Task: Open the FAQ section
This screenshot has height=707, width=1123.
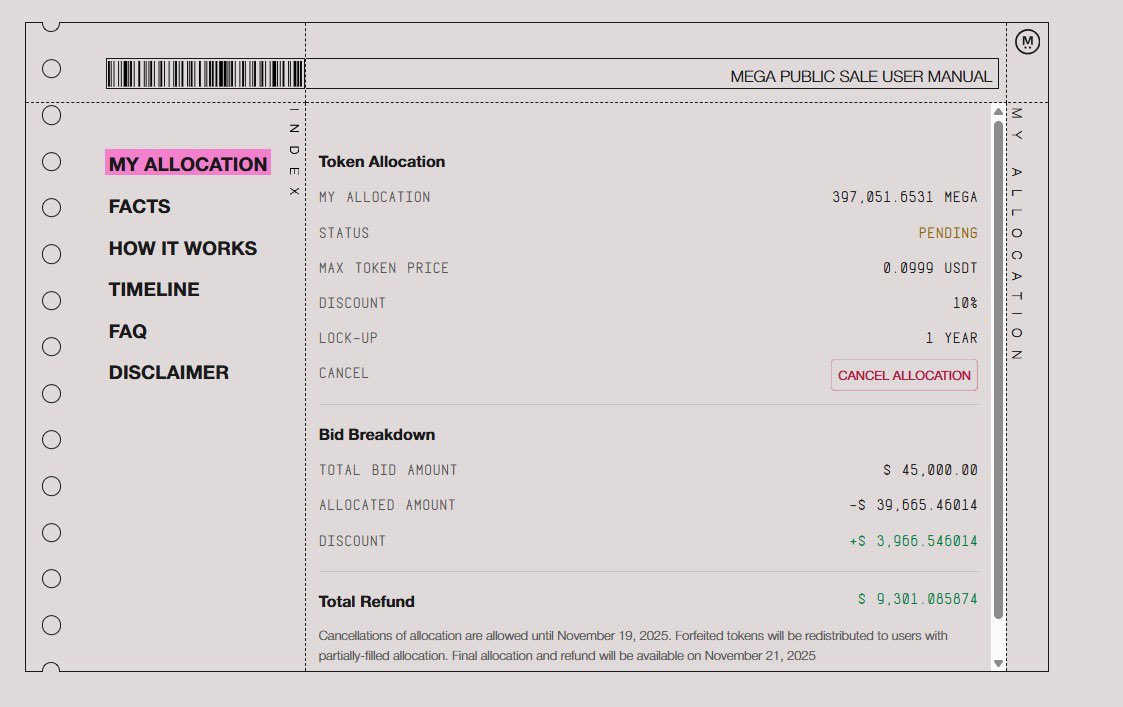Action: 128,331
